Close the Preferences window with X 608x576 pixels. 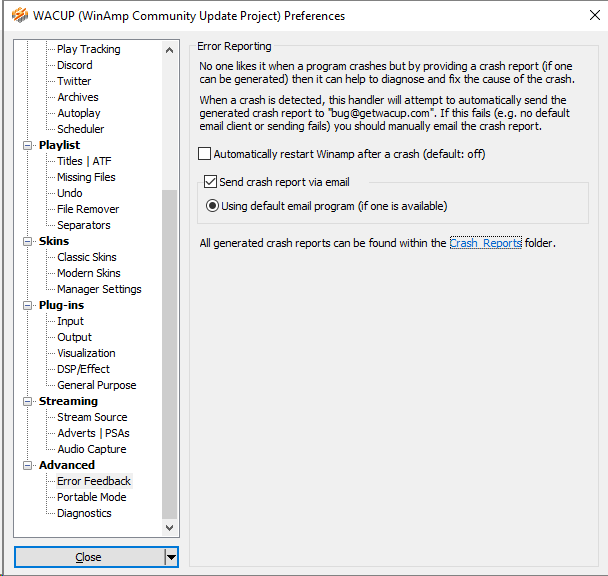click(594, 15)
